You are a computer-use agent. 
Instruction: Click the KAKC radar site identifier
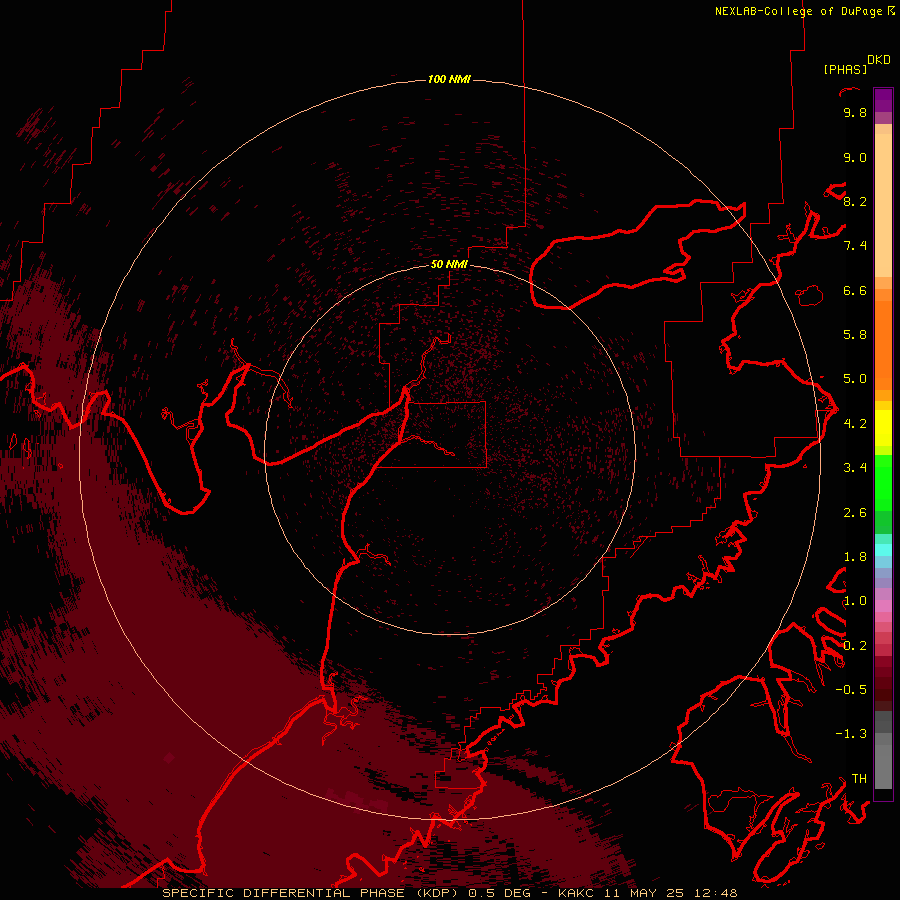(578, 893)
